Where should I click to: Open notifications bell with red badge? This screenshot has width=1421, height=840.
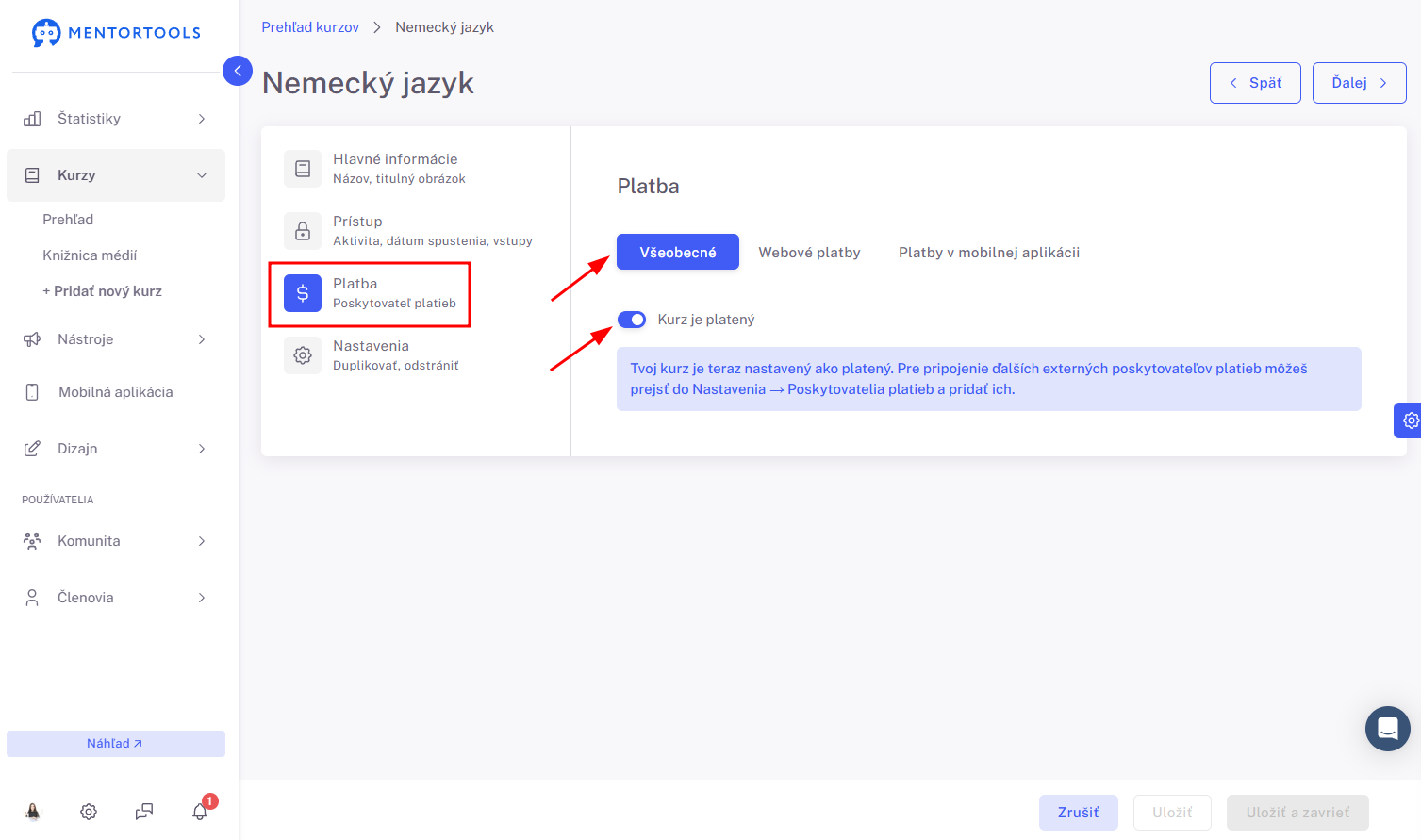pos(202,809)
